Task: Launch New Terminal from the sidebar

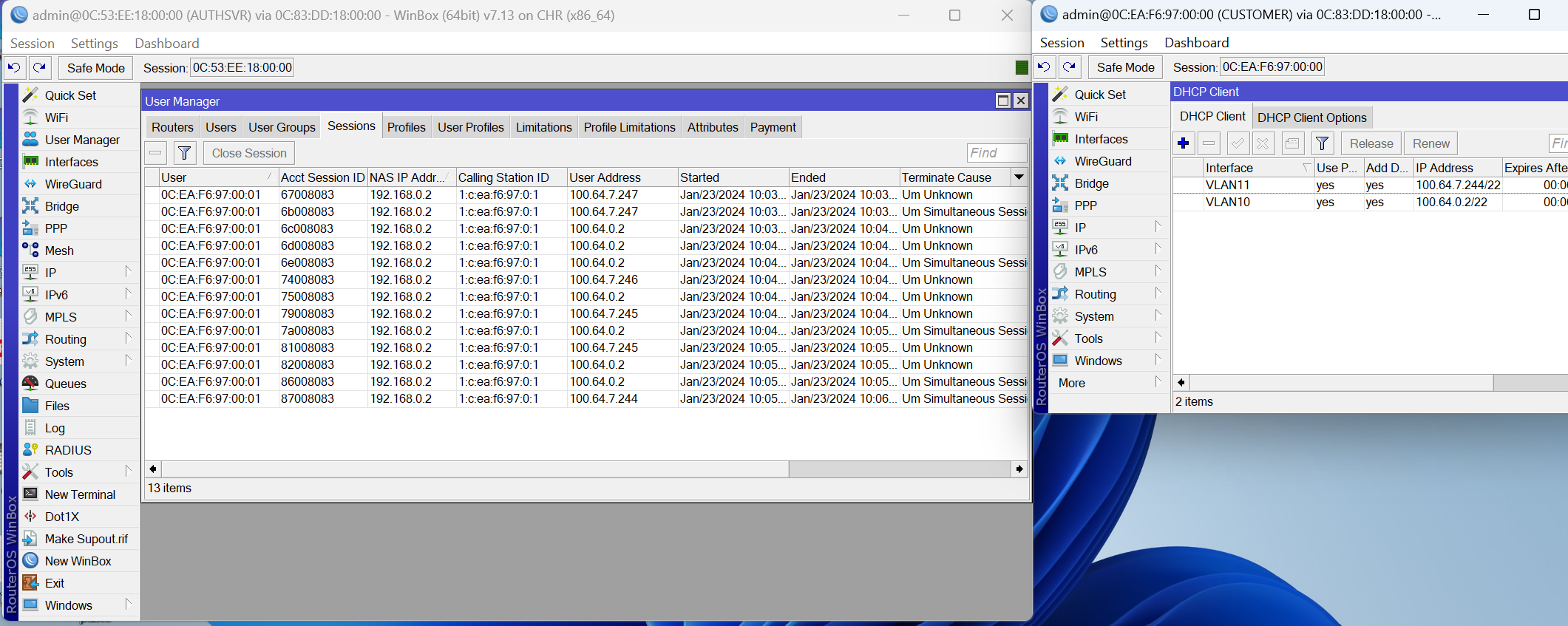Action: [80, 494]
